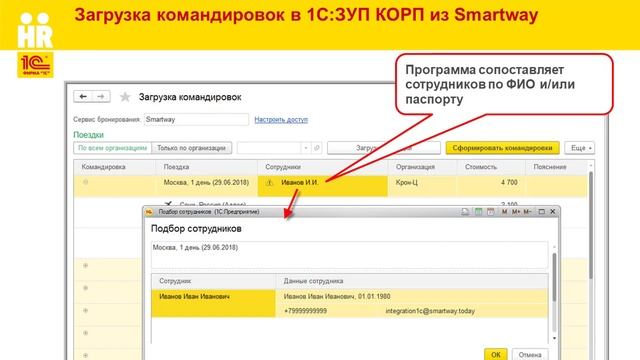Click the M+ button in the dialog title bar
Image resolution: width=640 pixels, height=360 pixels.
[516, 211]
